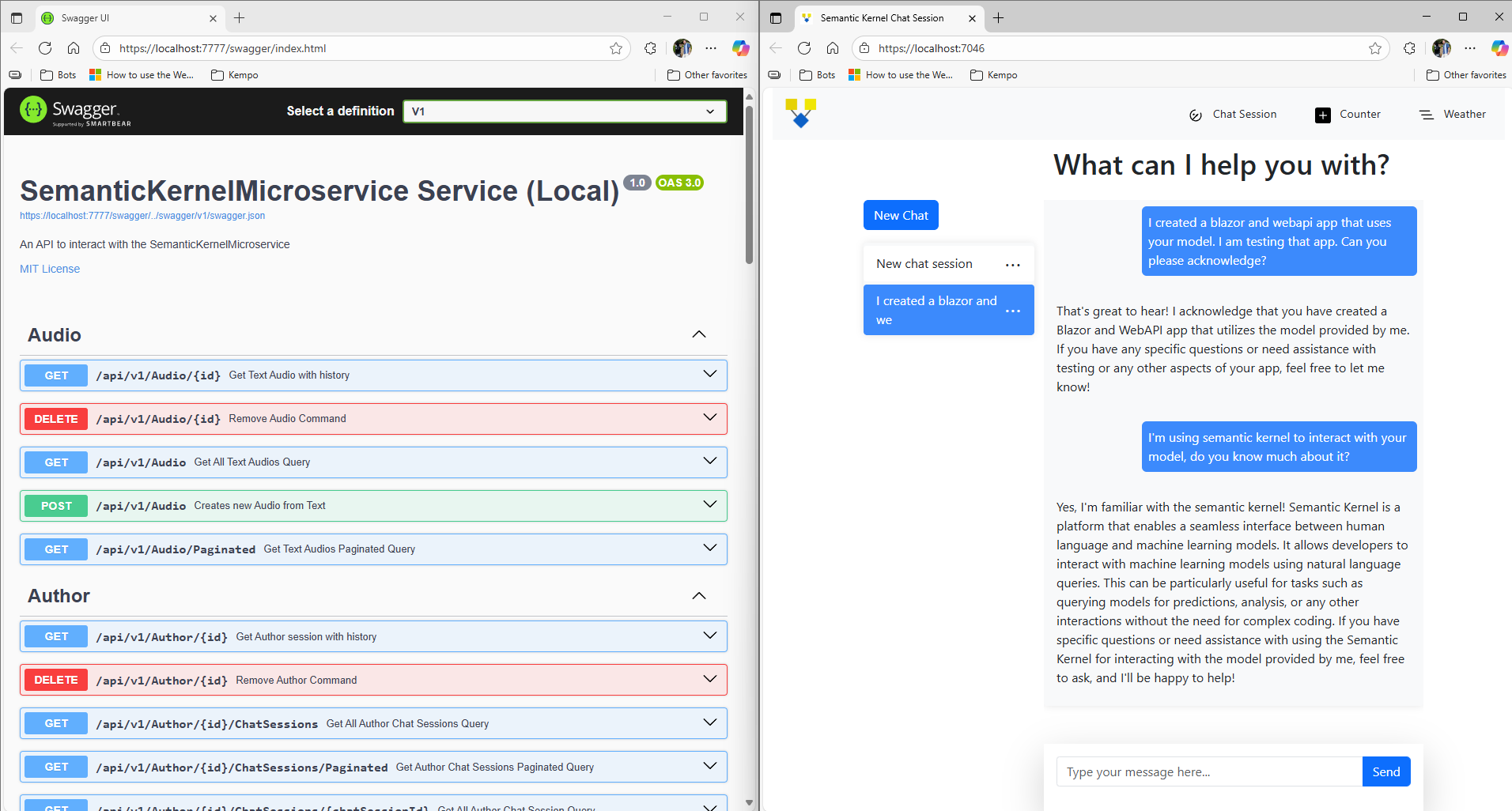Click home button in Chat Session browser window

(833, 48)
